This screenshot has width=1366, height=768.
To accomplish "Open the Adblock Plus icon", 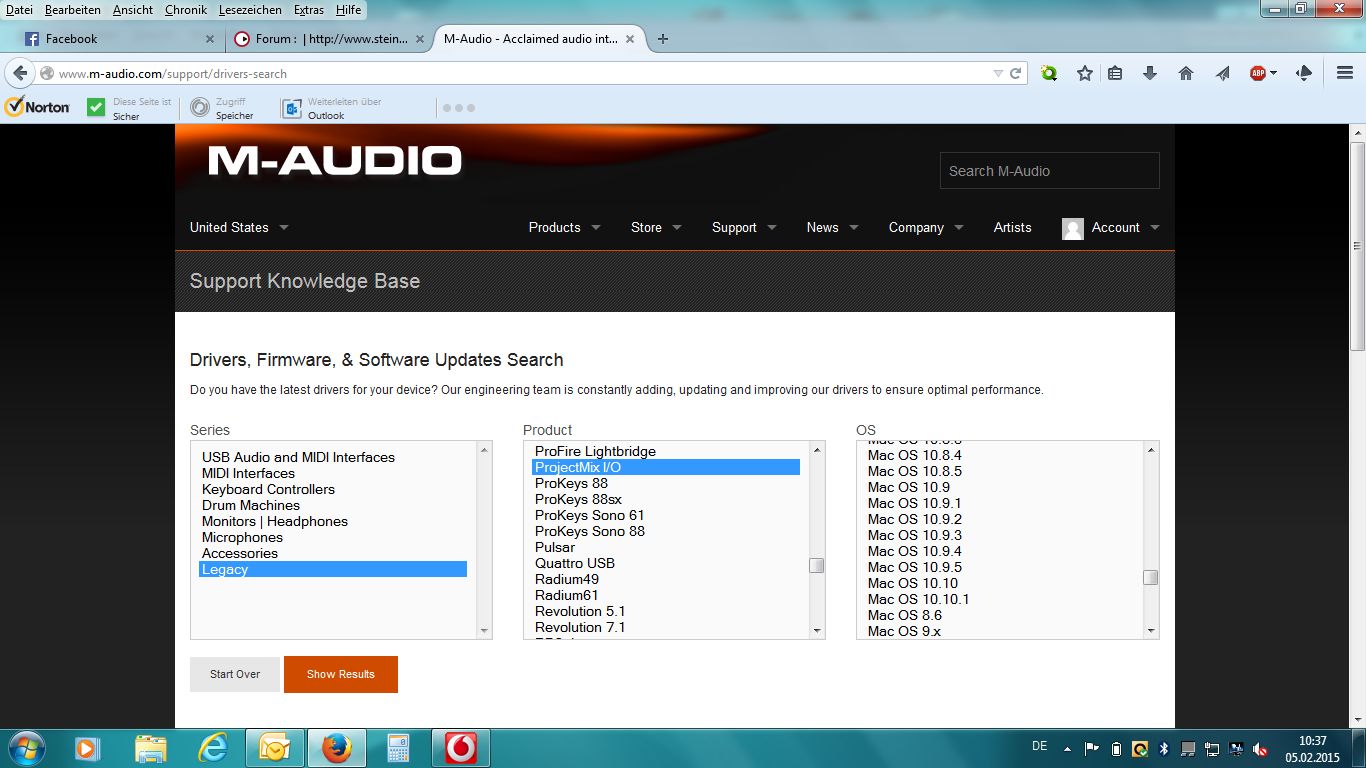I will 1258,73.
